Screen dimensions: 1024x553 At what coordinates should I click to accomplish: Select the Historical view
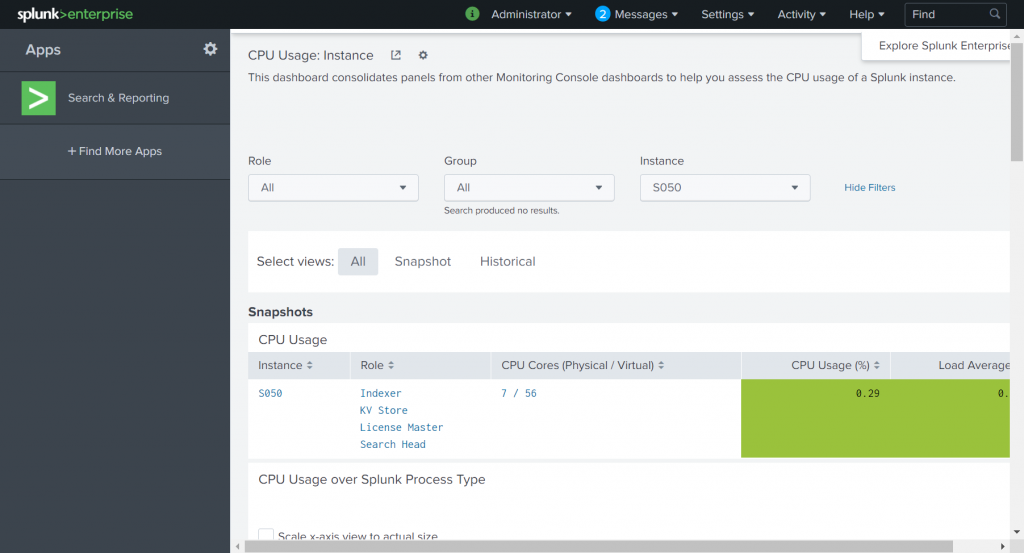[x=507, y=262]
